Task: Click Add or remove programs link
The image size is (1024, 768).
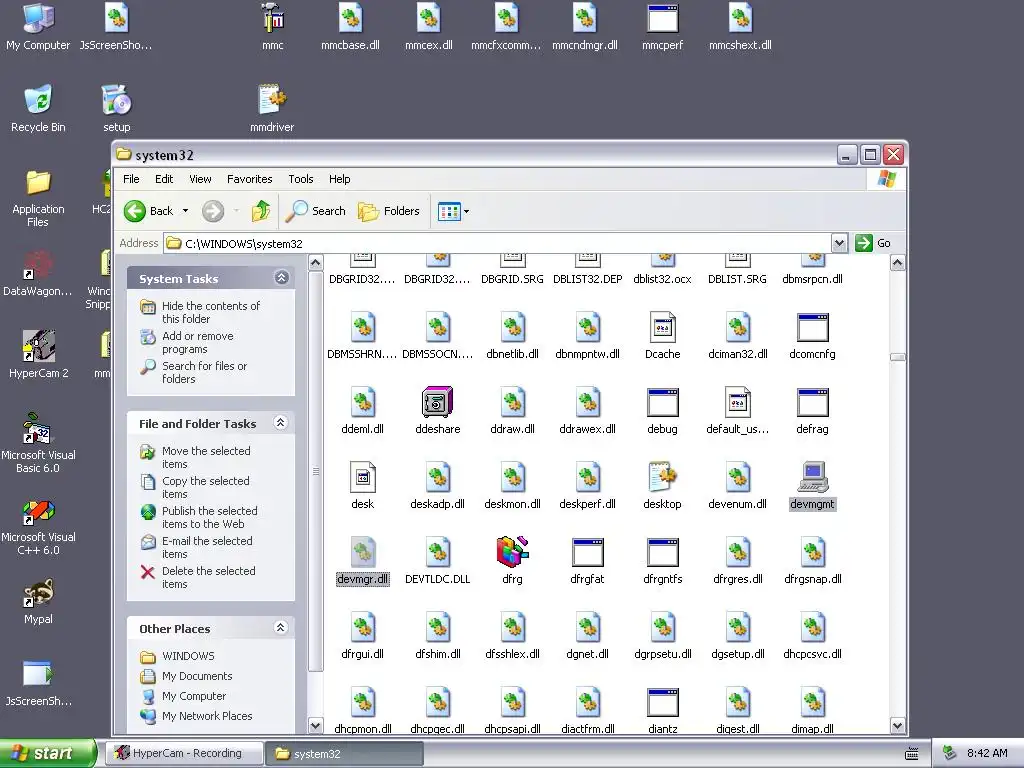Action: 197,342
